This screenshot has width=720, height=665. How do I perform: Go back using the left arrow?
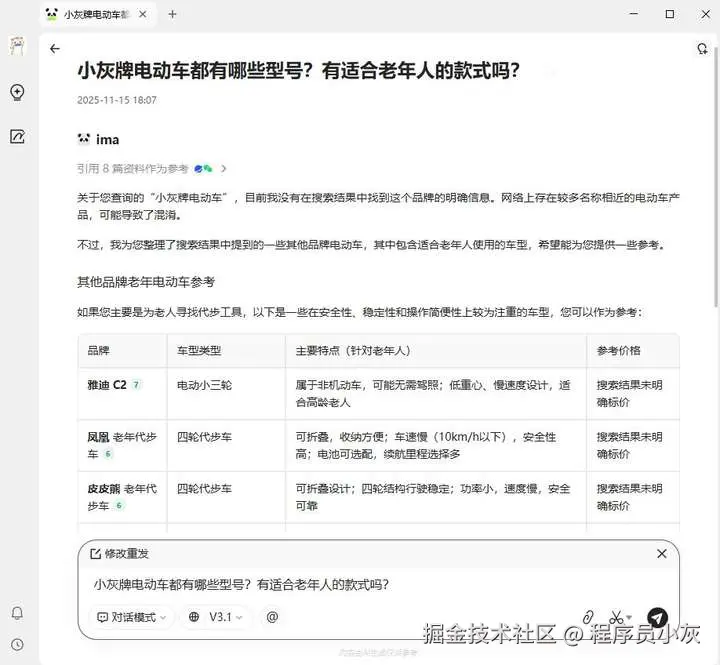(x=55, y=49)
